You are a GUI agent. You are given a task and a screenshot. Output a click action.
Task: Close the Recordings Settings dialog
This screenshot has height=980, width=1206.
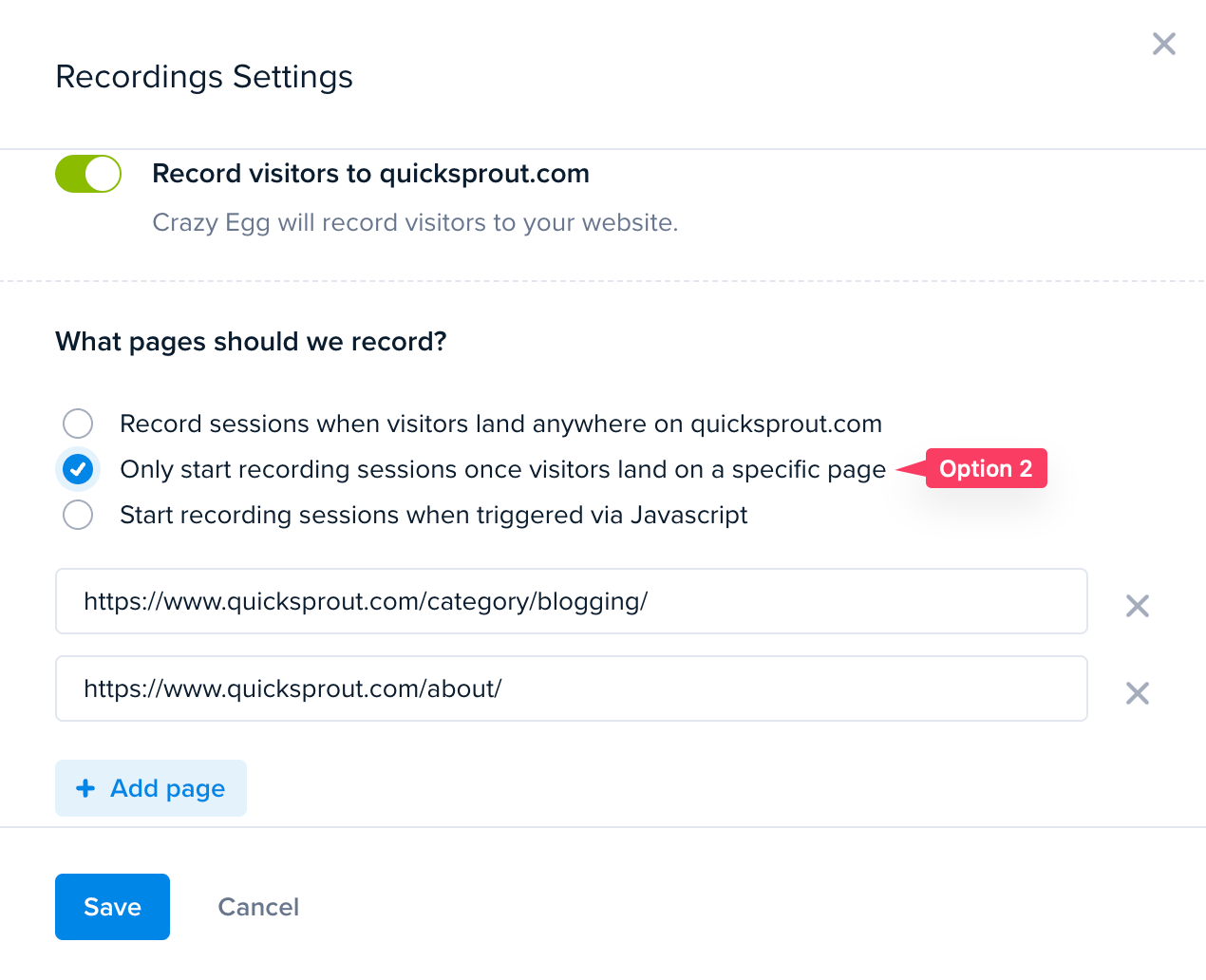[1163, 44]
